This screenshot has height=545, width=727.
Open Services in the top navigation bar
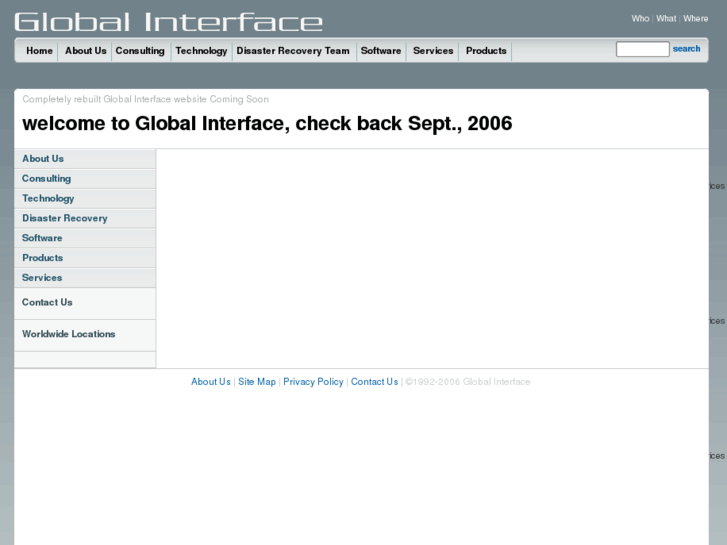[x=433, y=51]
